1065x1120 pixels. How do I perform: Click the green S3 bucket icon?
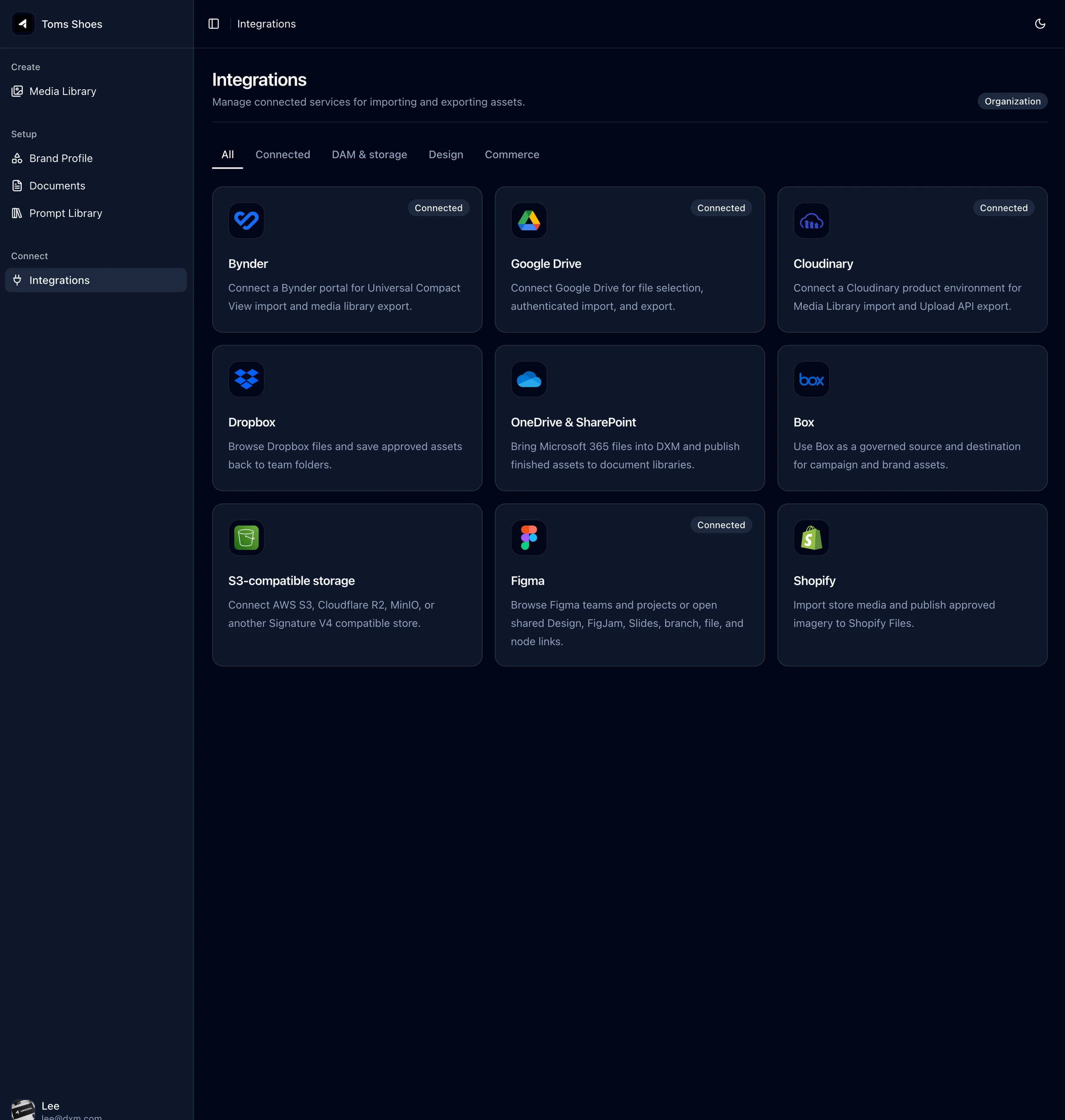pos(246,537)
